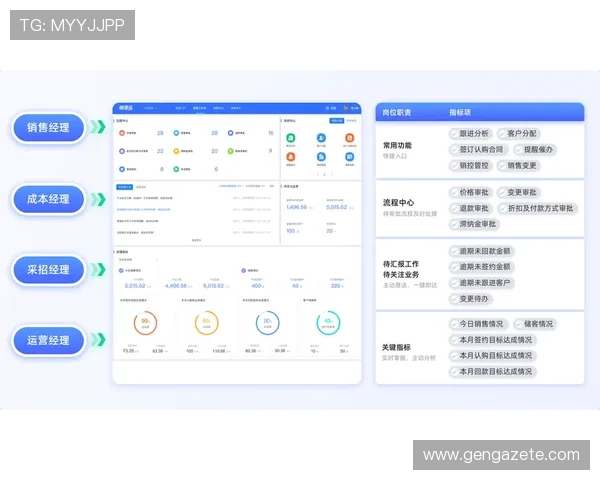Click the green flow icon with count 6
The image size is (600, 480).
click(x=176, y=169)
